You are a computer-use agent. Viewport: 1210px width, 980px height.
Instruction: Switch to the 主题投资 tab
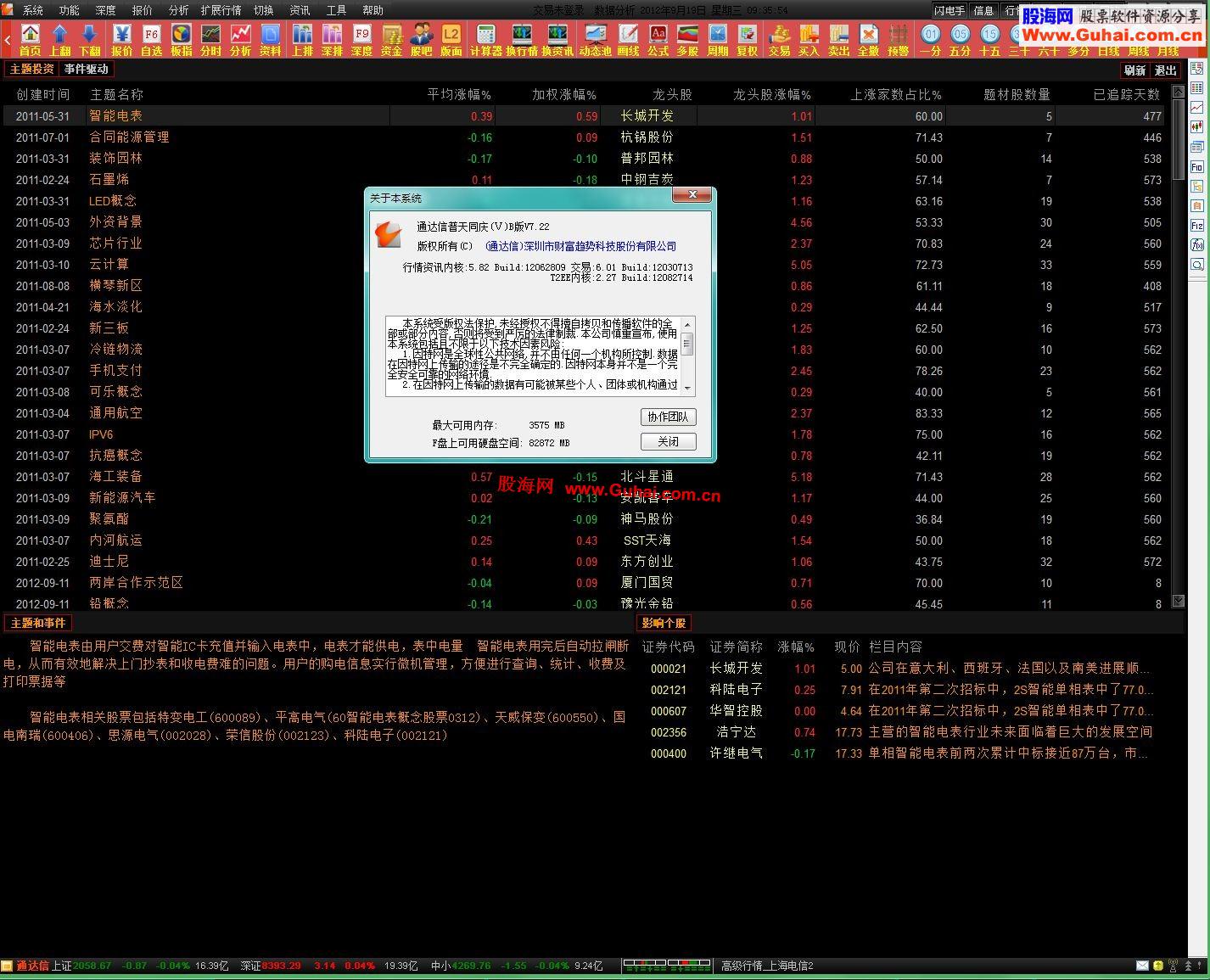coord(31,69)
